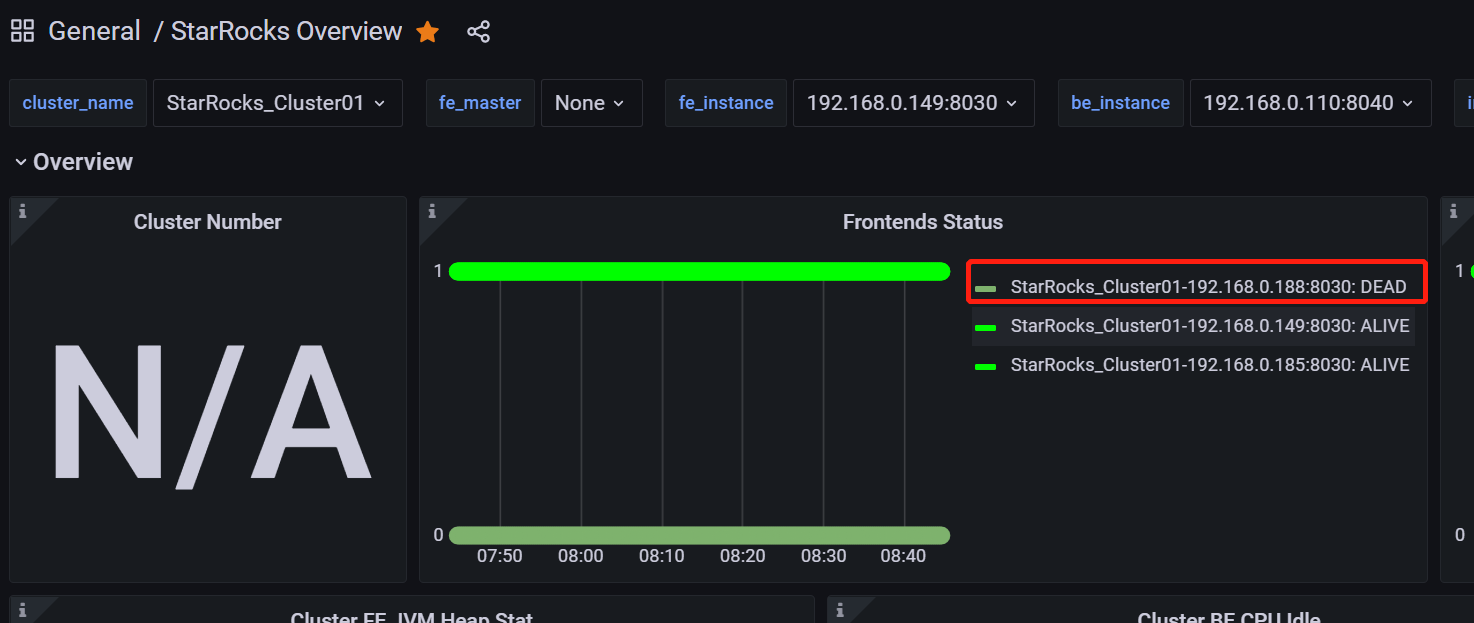Open the be_instance dropdown 192.168.0.110:8040
The width and height of the screenshot is (1474, 623).
(1310, 103)
